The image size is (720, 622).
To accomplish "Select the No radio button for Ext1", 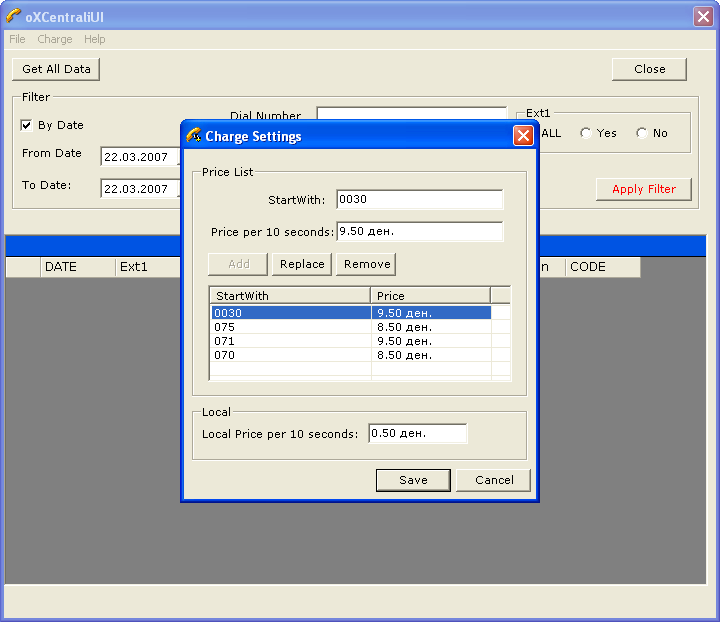I will point(642,133).
